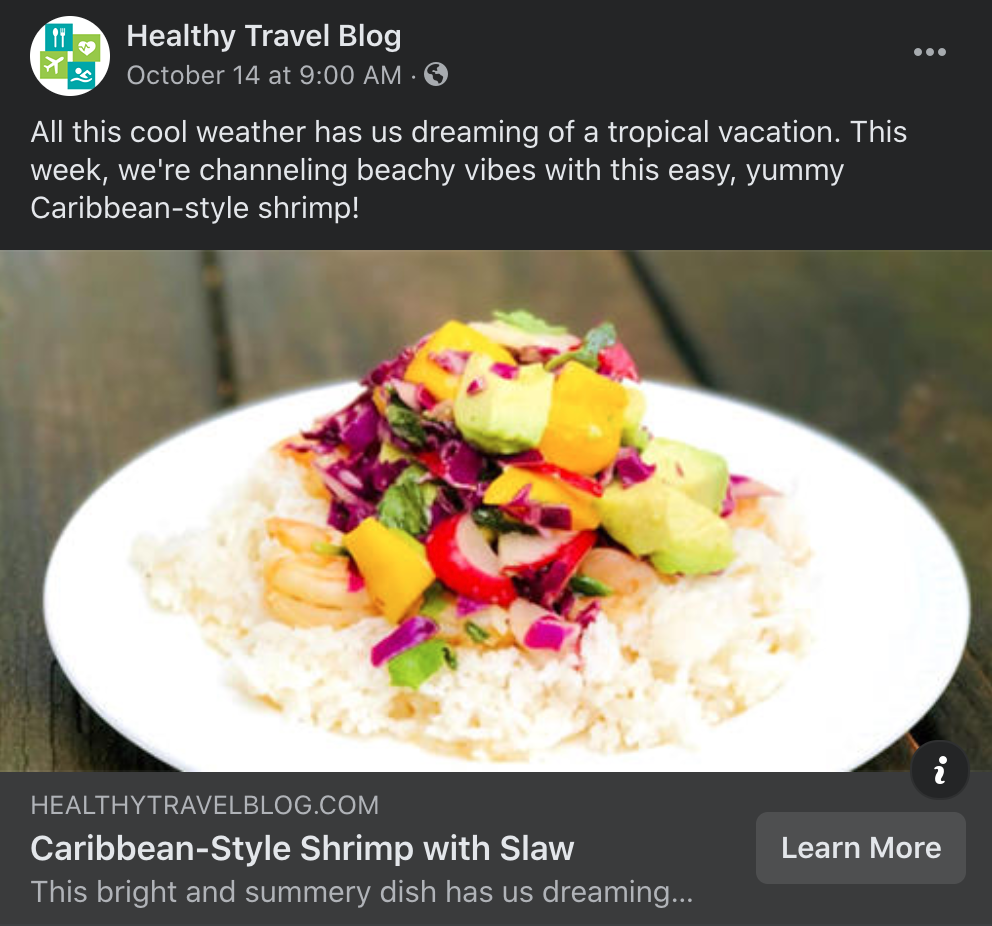
Task: Click the airplane tile in page logo
Action: click(x=53, y=65)
